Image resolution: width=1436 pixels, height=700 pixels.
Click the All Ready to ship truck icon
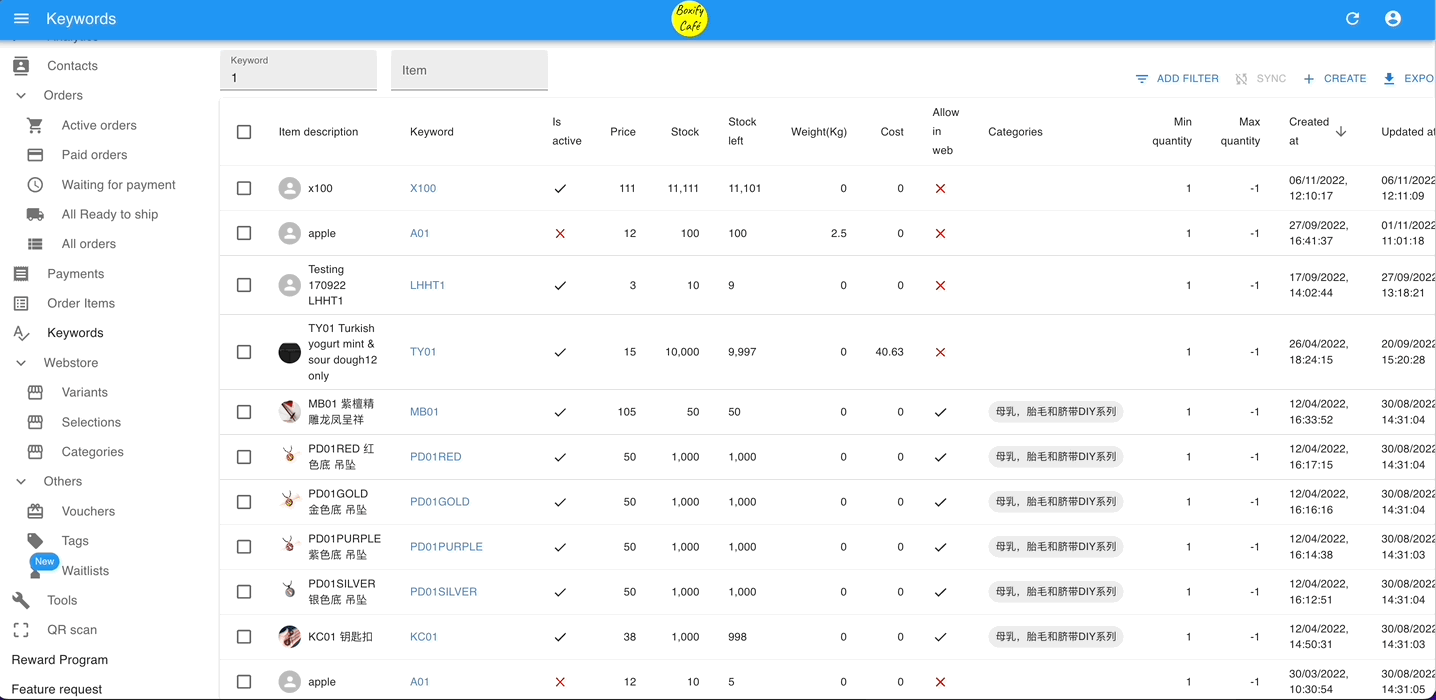coord(33,214)
